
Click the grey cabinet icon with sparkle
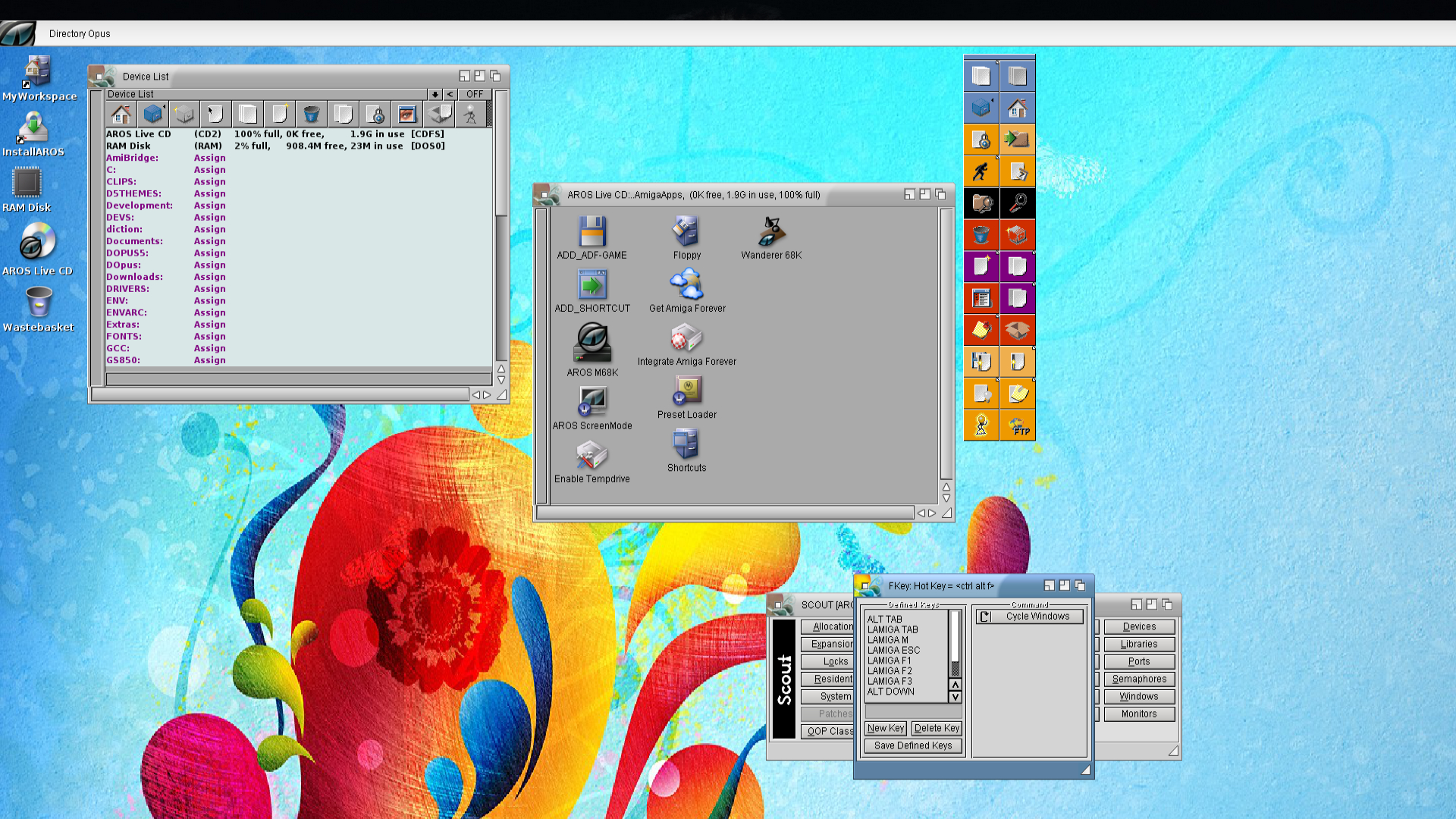tap(184, 115)
